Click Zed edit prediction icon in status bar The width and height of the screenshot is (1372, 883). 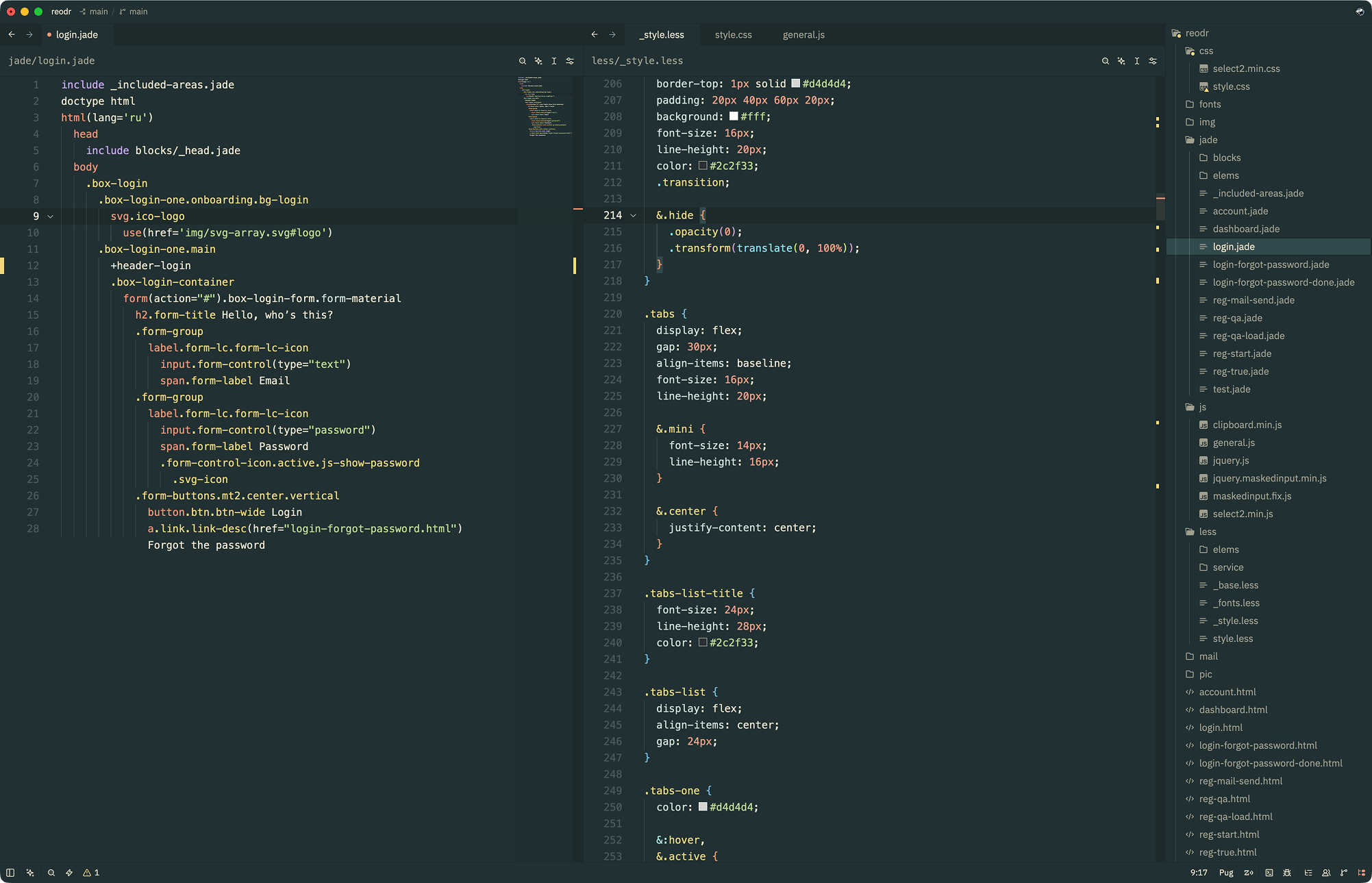point(1249,873)
